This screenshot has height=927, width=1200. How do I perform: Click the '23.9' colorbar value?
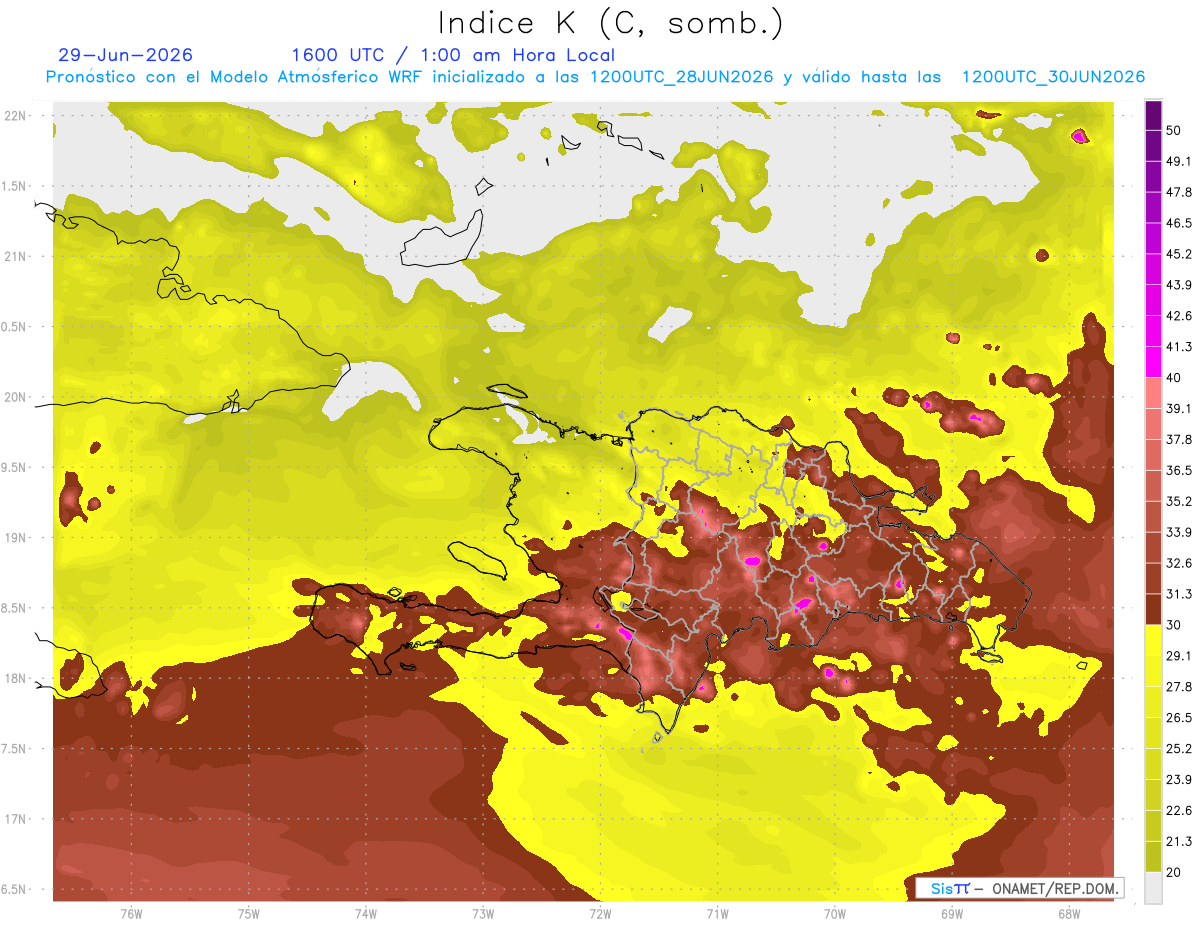tap(1179, 780)
